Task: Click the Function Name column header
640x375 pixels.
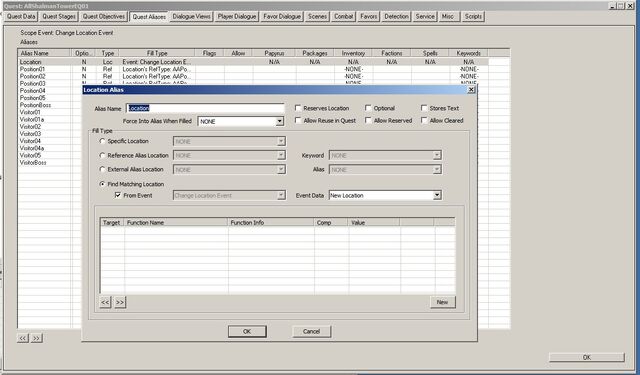Action: click(x=176, y=222)
